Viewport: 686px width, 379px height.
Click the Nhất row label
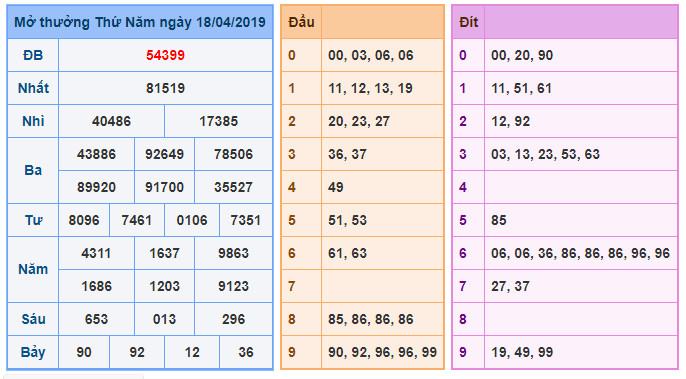(x=33, y=88)
